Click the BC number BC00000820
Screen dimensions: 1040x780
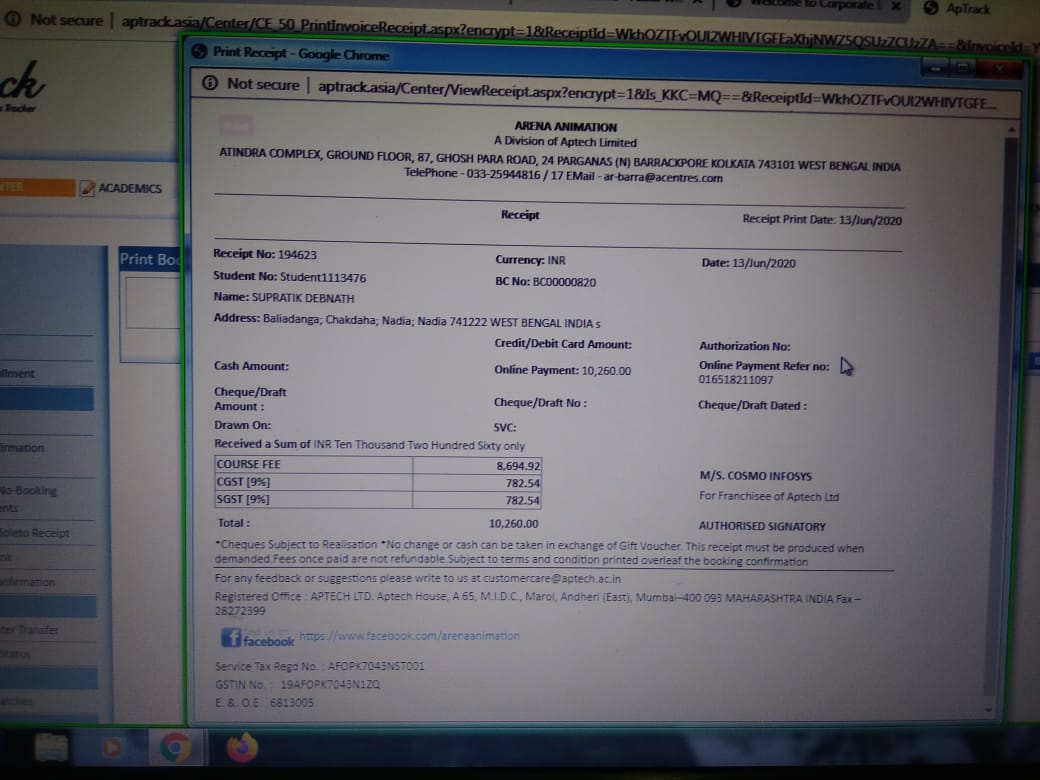[564, 282]
